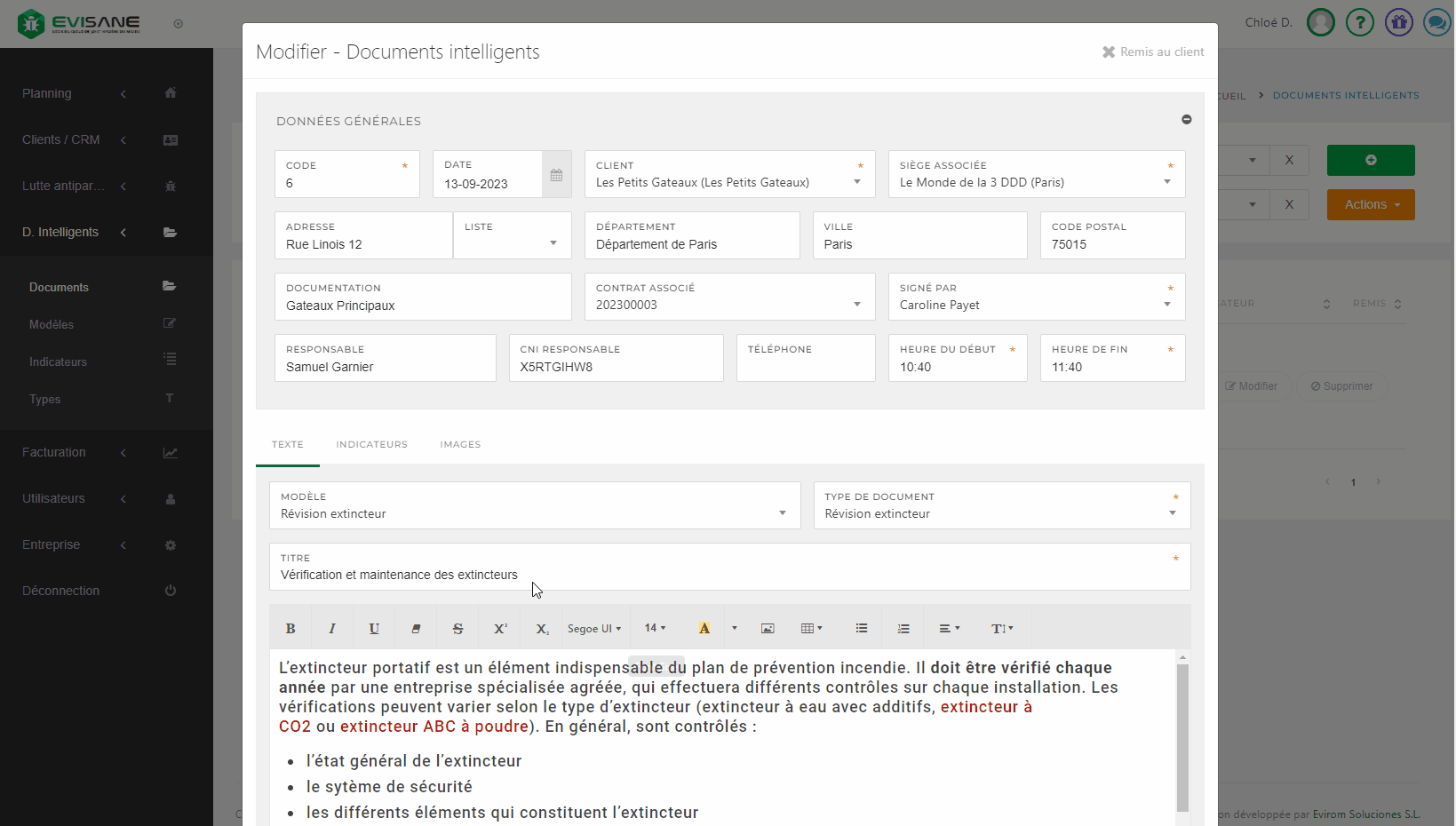Click the underline formatting button
1456x826 pixels.
click(x=374, y=629)
